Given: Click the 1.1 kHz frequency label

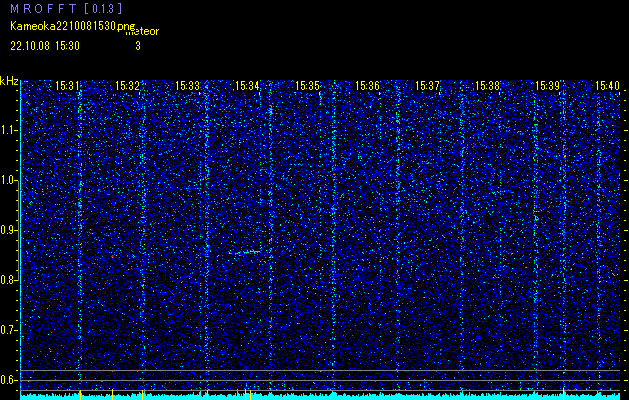Looking at the screenshot, I should 9,130.
